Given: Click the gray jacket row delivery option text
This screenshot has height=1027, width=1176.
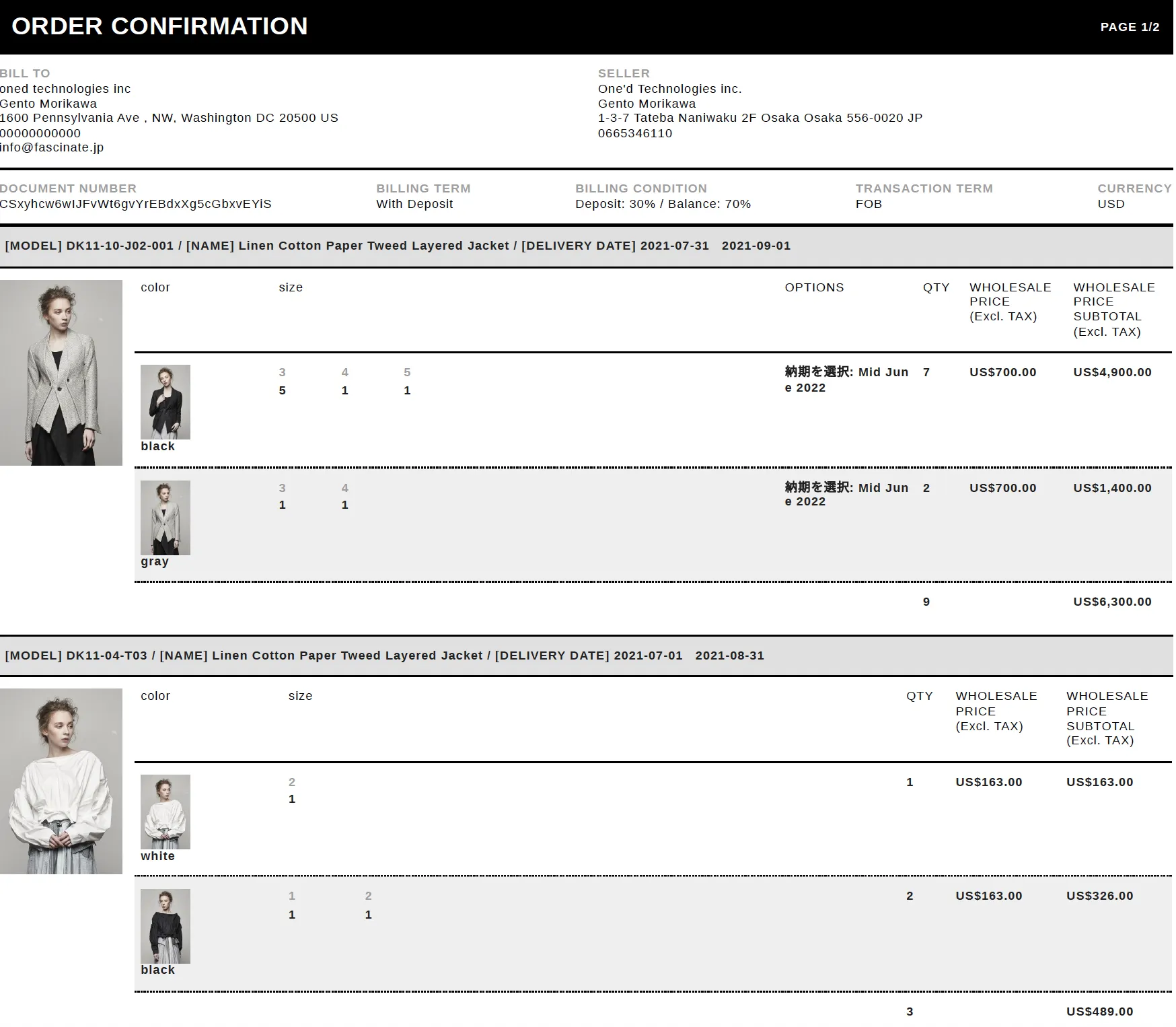Looking at the screenshot, I should [846, 495].
